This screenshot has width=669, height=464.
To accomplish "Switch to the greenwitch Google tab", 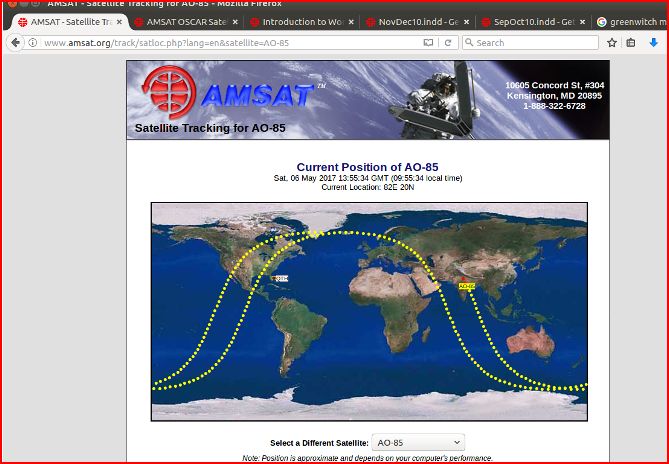I will (629, 22).
